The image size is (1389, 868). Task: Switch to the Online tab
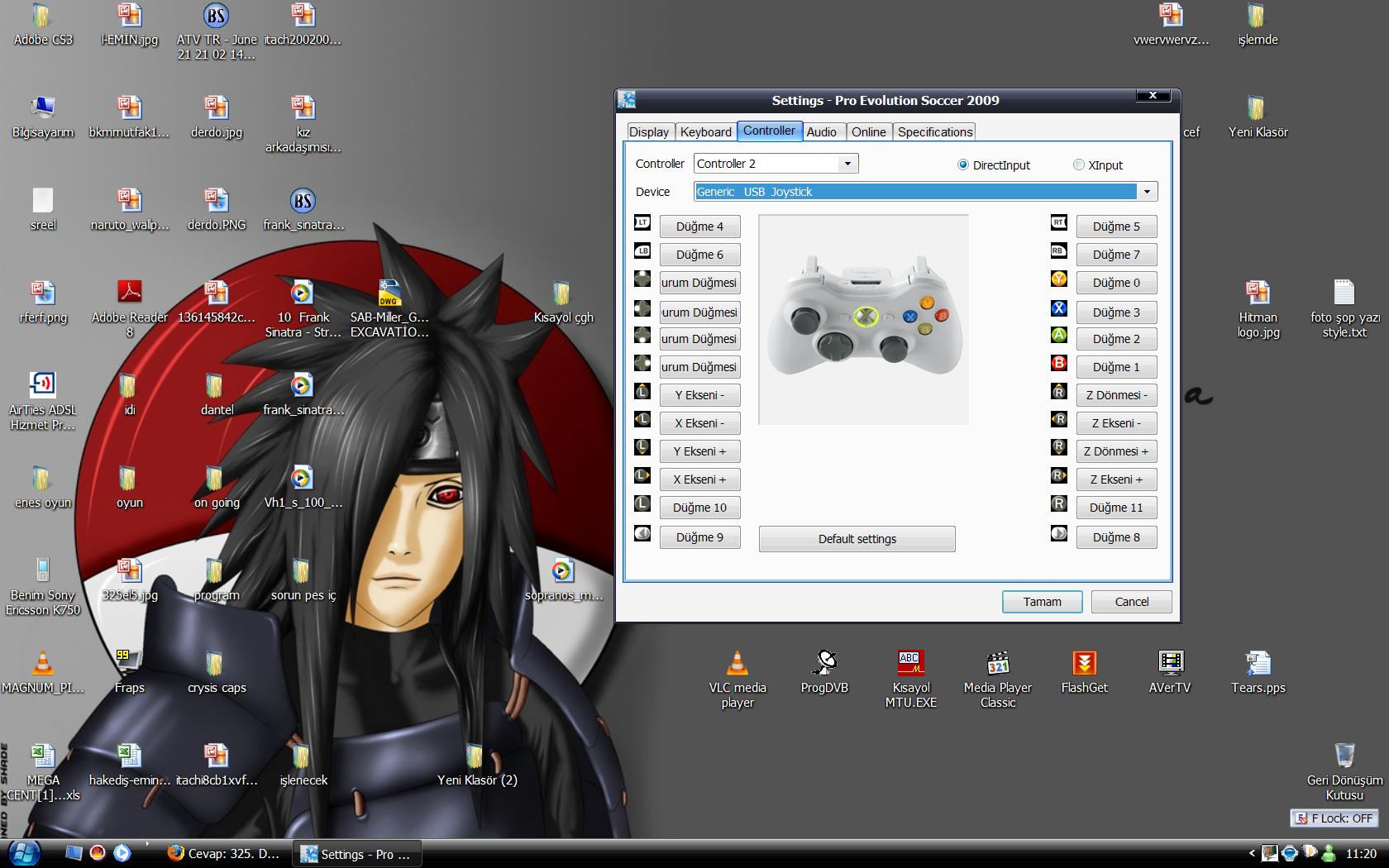pos(869,131)
